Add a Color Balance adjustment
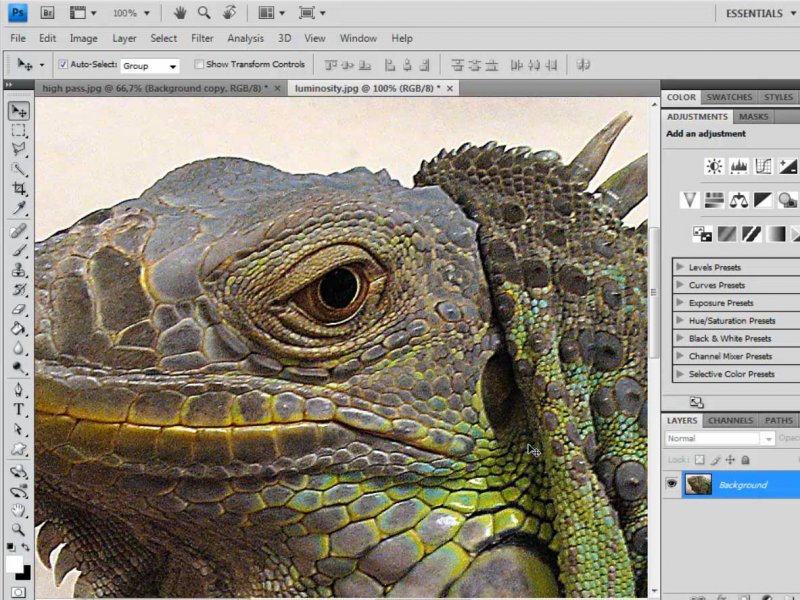The image size is (800, 600). pyautogui.click(x=739, y=200)
